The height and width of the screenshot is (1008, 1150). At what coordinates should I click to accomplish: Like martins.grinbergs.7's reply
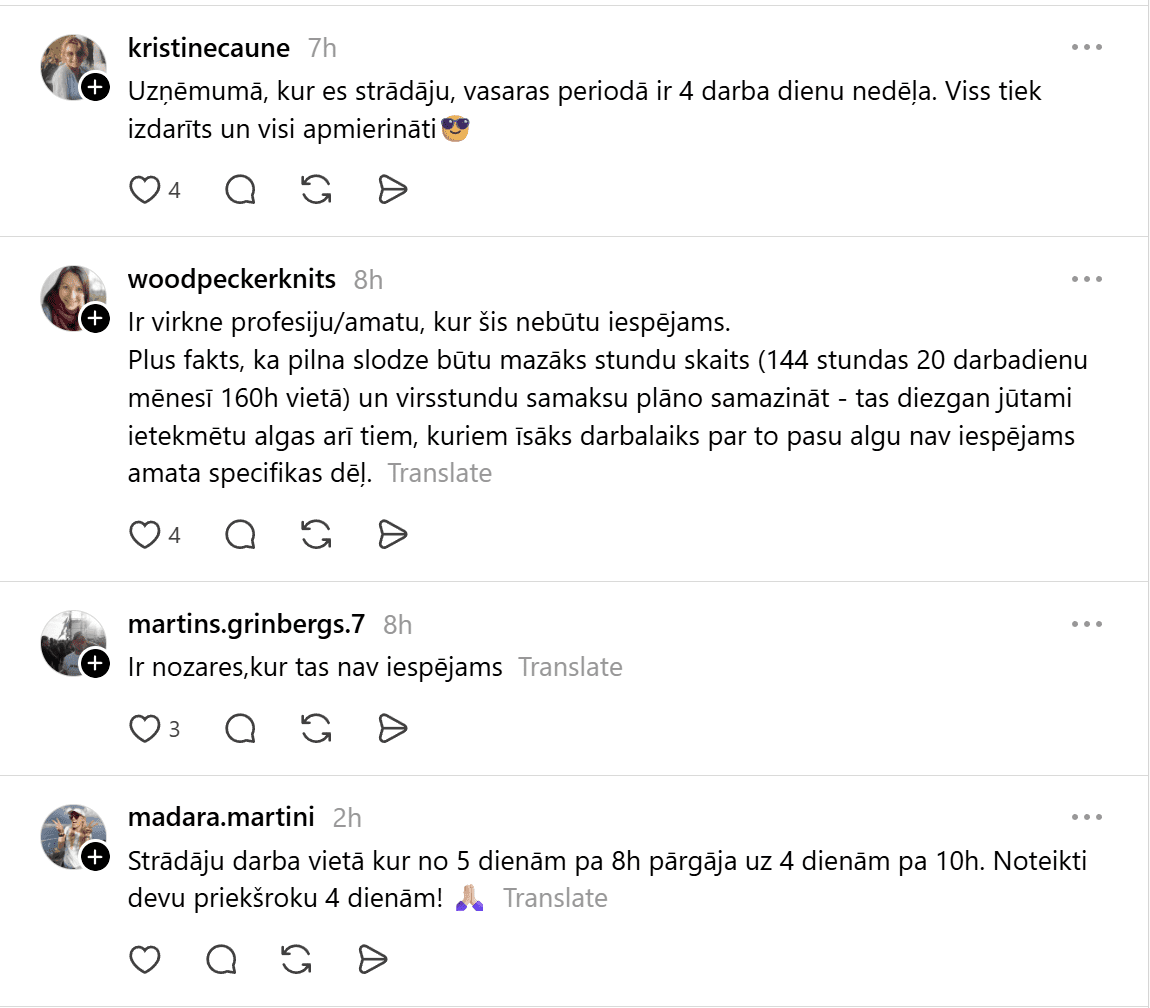pyautogui.click(x=146, y=729)
